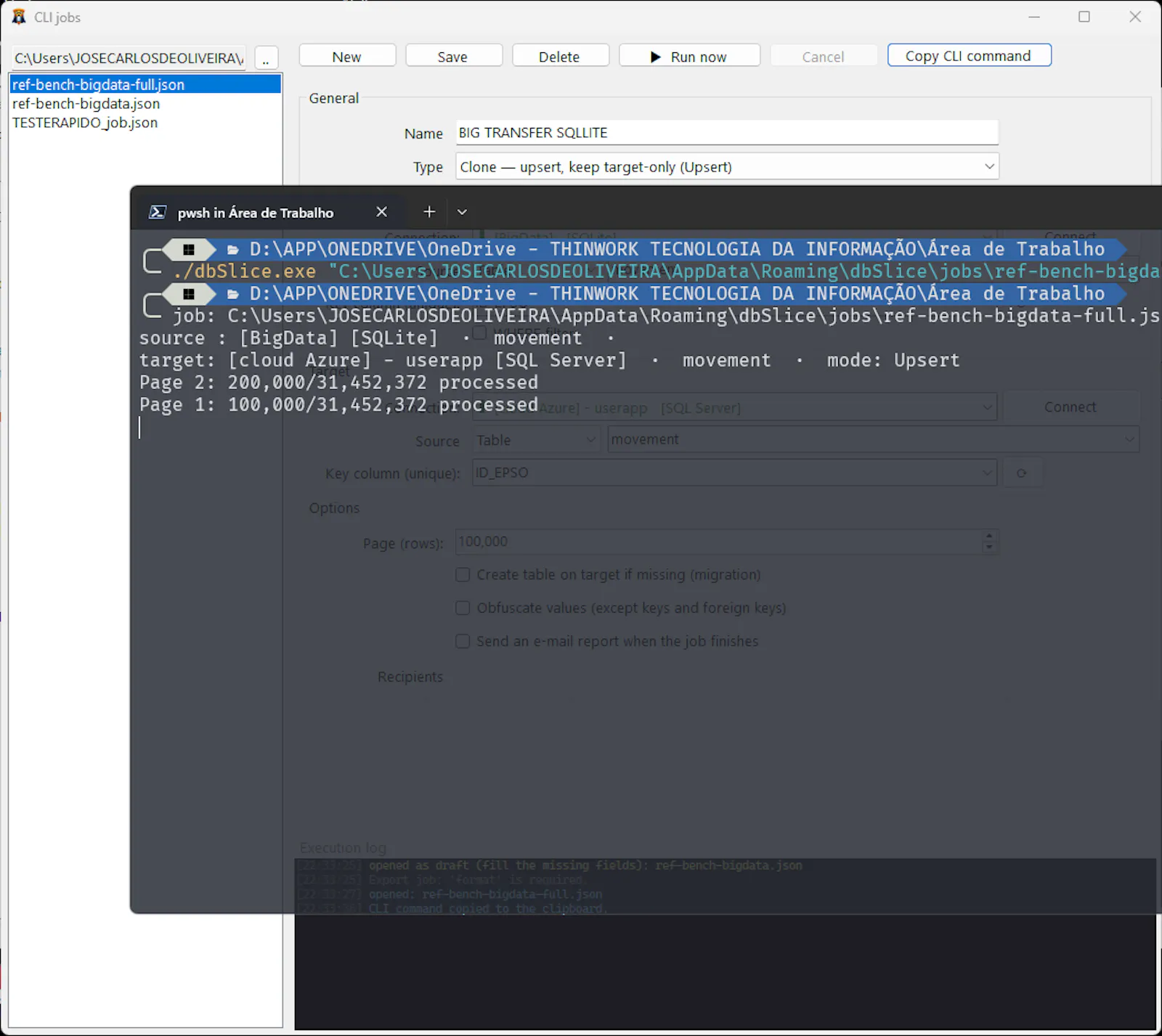Open the Type dropdown Clone upsert
This screenshot has height=1036, width=1162.
point(727,166)
